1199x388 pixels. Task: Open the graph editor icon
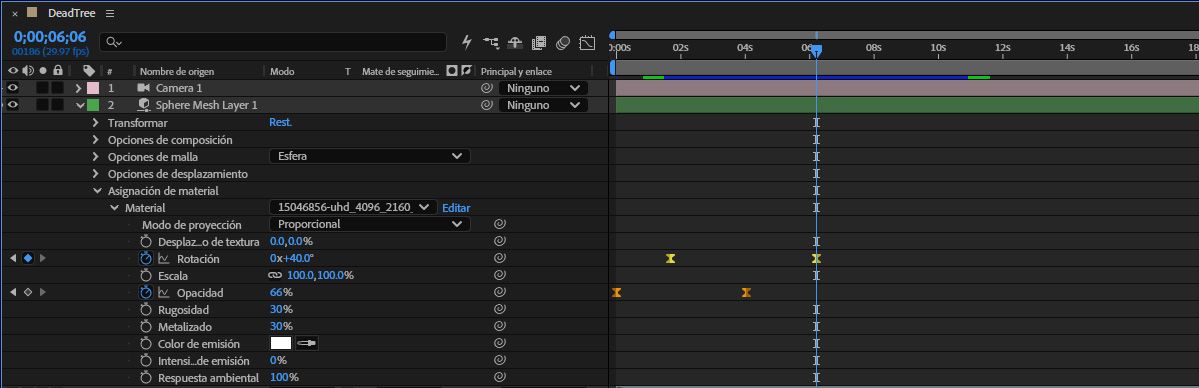point(587,43)
